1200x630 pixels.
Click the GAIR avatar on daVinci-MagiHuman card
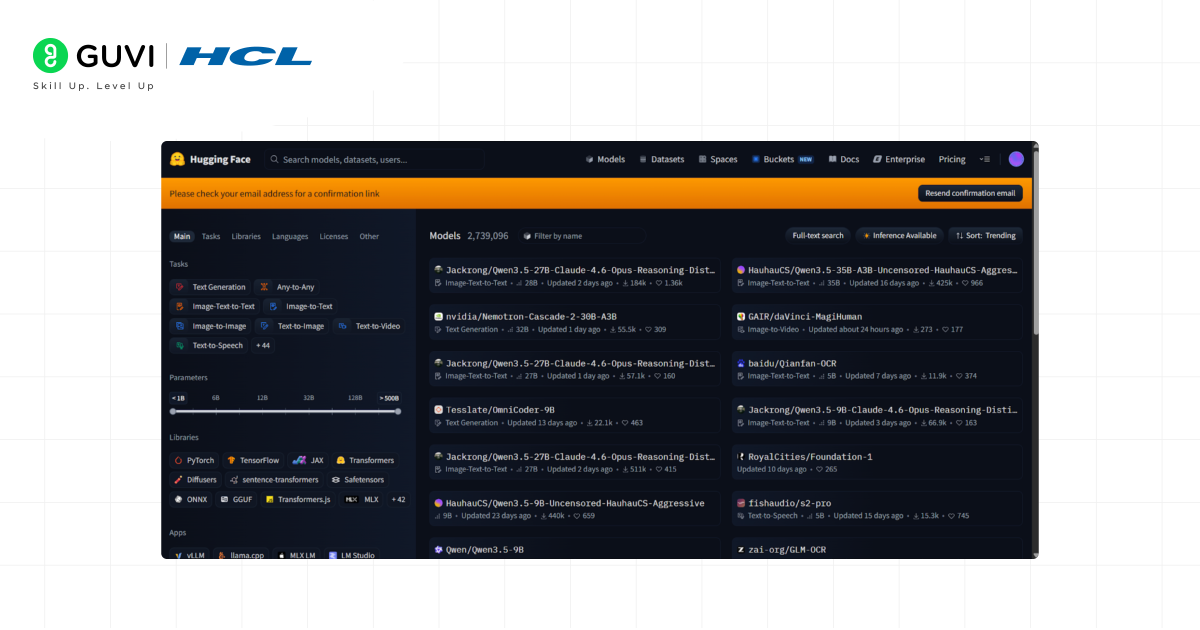pos(741,316)
